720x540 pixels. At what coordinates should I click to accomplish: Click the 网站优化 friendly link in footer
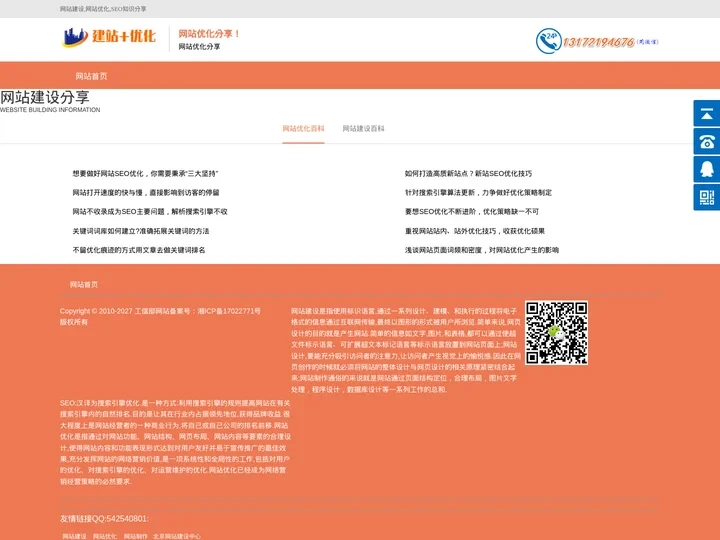pos(105,536)
